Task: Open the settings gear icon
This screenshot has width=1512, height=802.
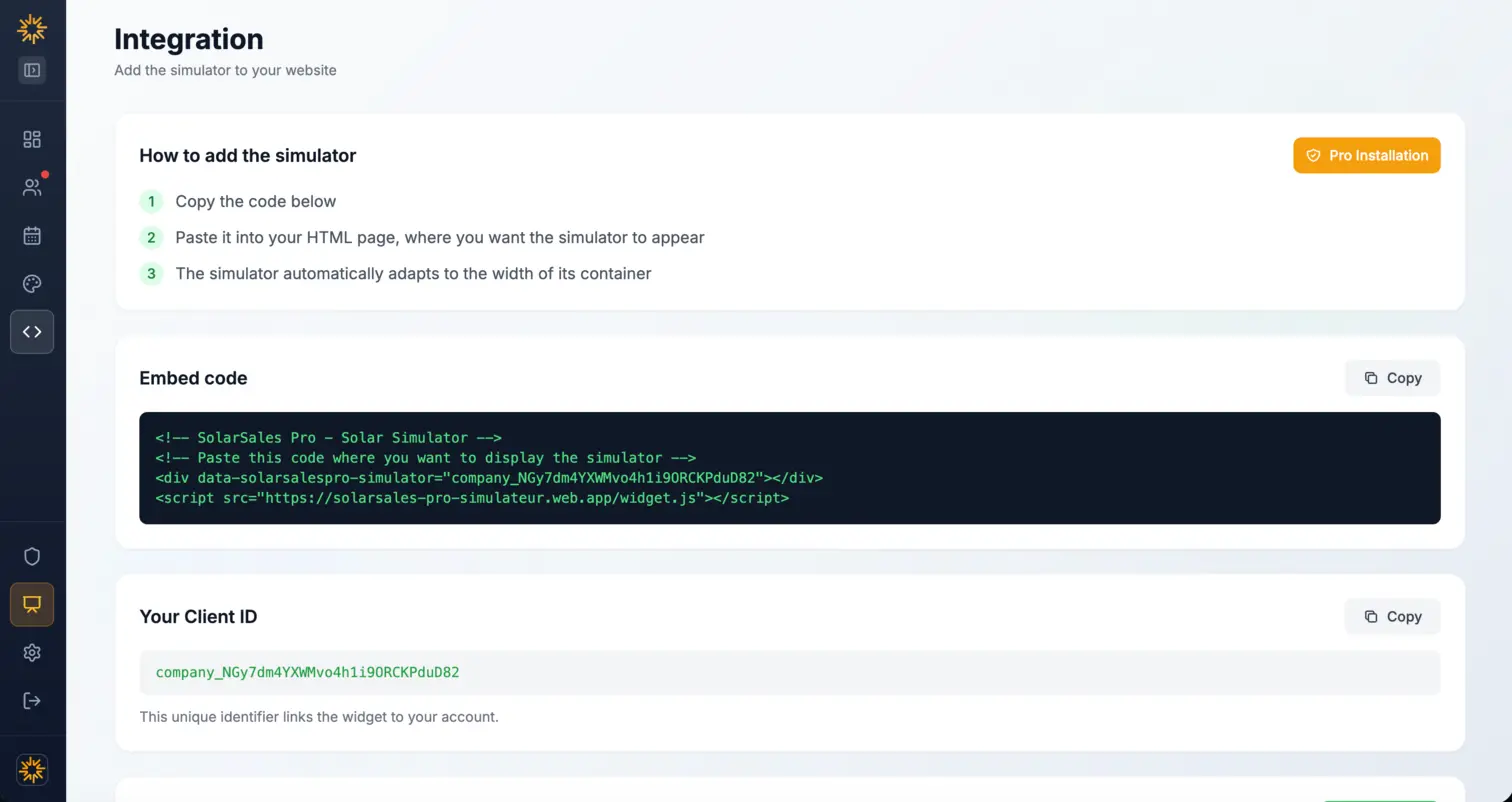Action: click(x=32, y=652)
